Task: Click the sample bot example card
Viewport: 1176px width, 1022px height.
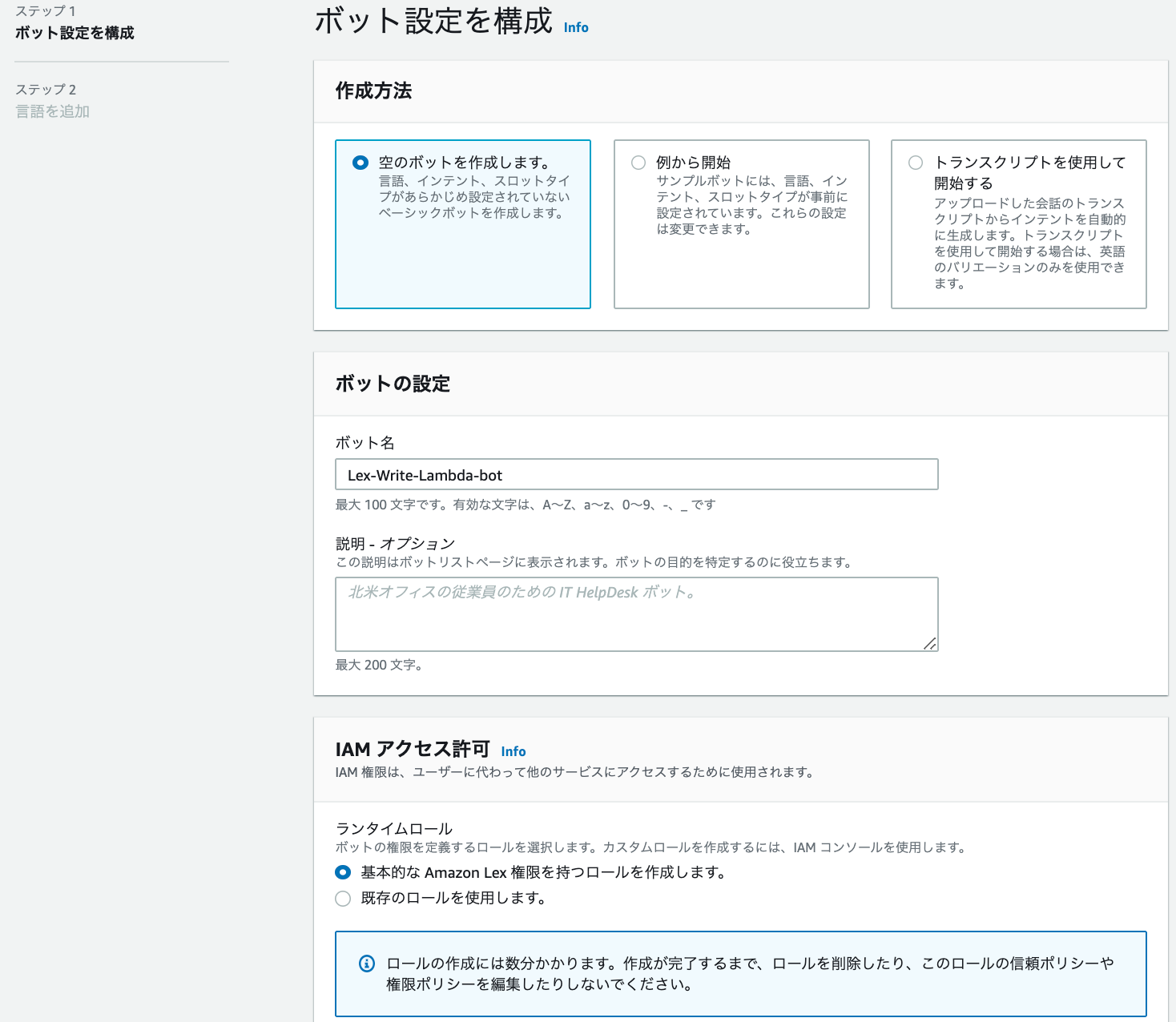Action: click(741, 224)
